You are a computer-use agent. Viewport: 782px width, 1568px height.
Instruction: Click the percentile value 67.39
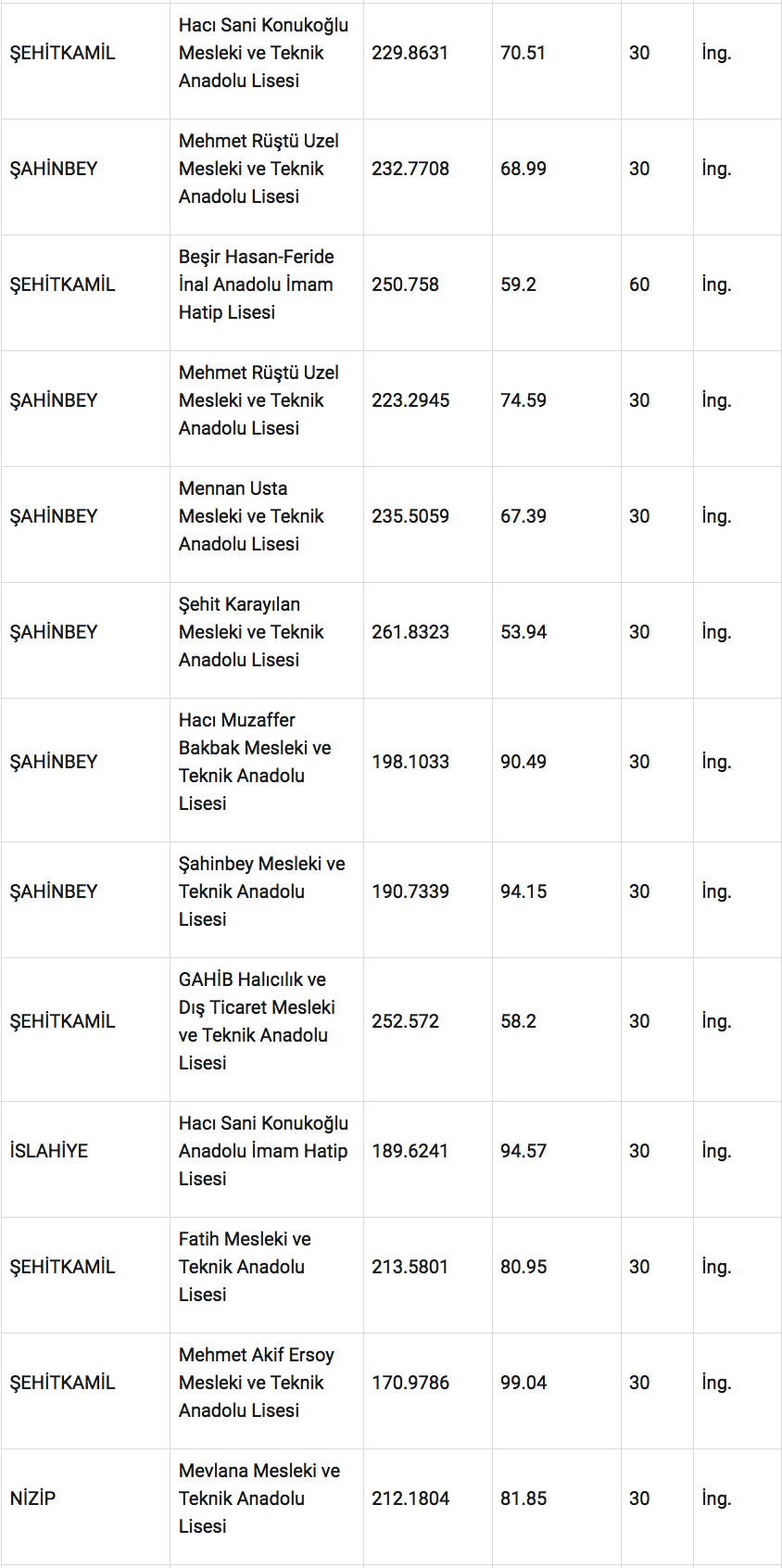[523, 516]
